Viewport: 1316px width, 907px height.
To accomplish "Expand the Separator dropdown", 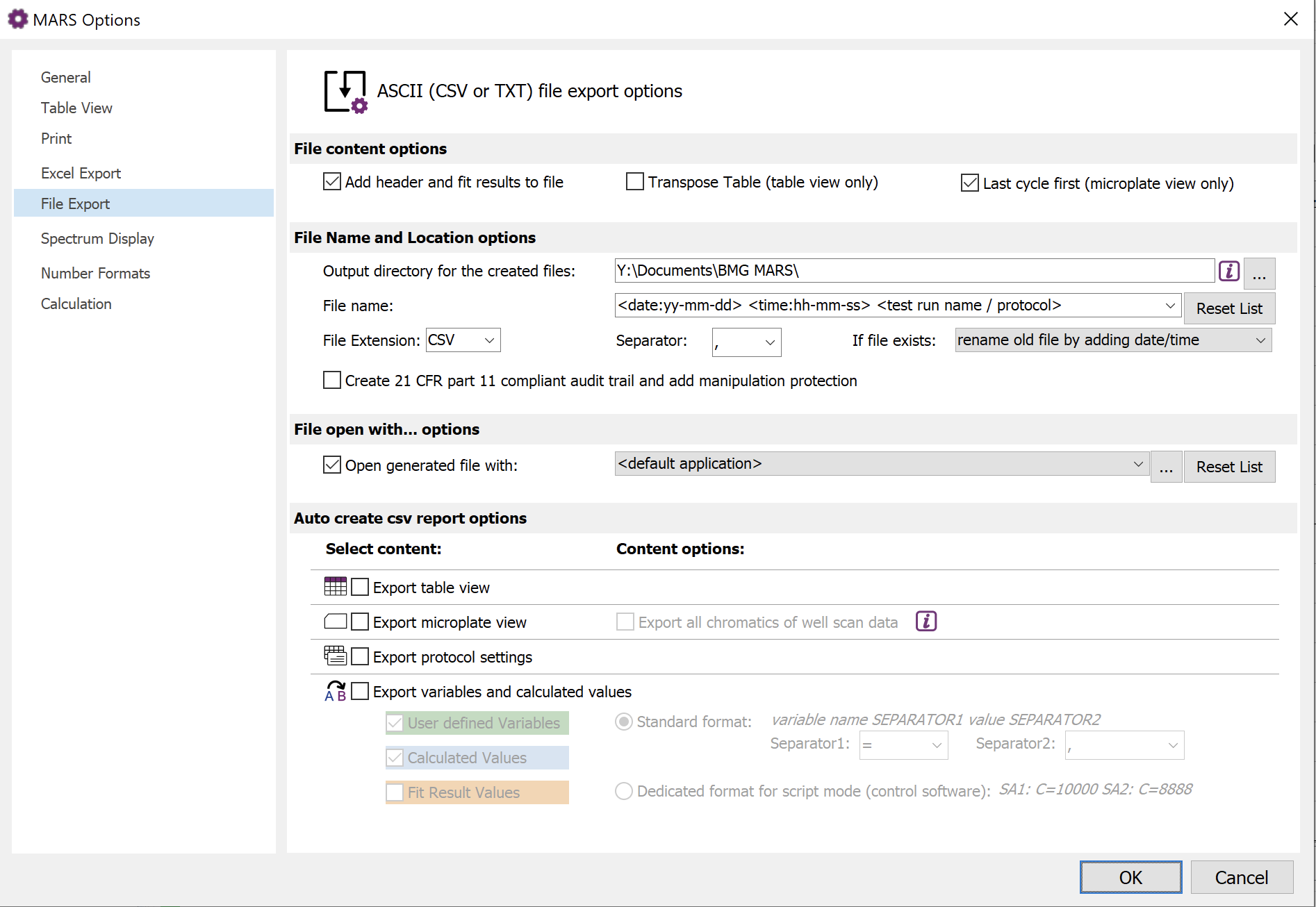I will click(x=746, y=342).
